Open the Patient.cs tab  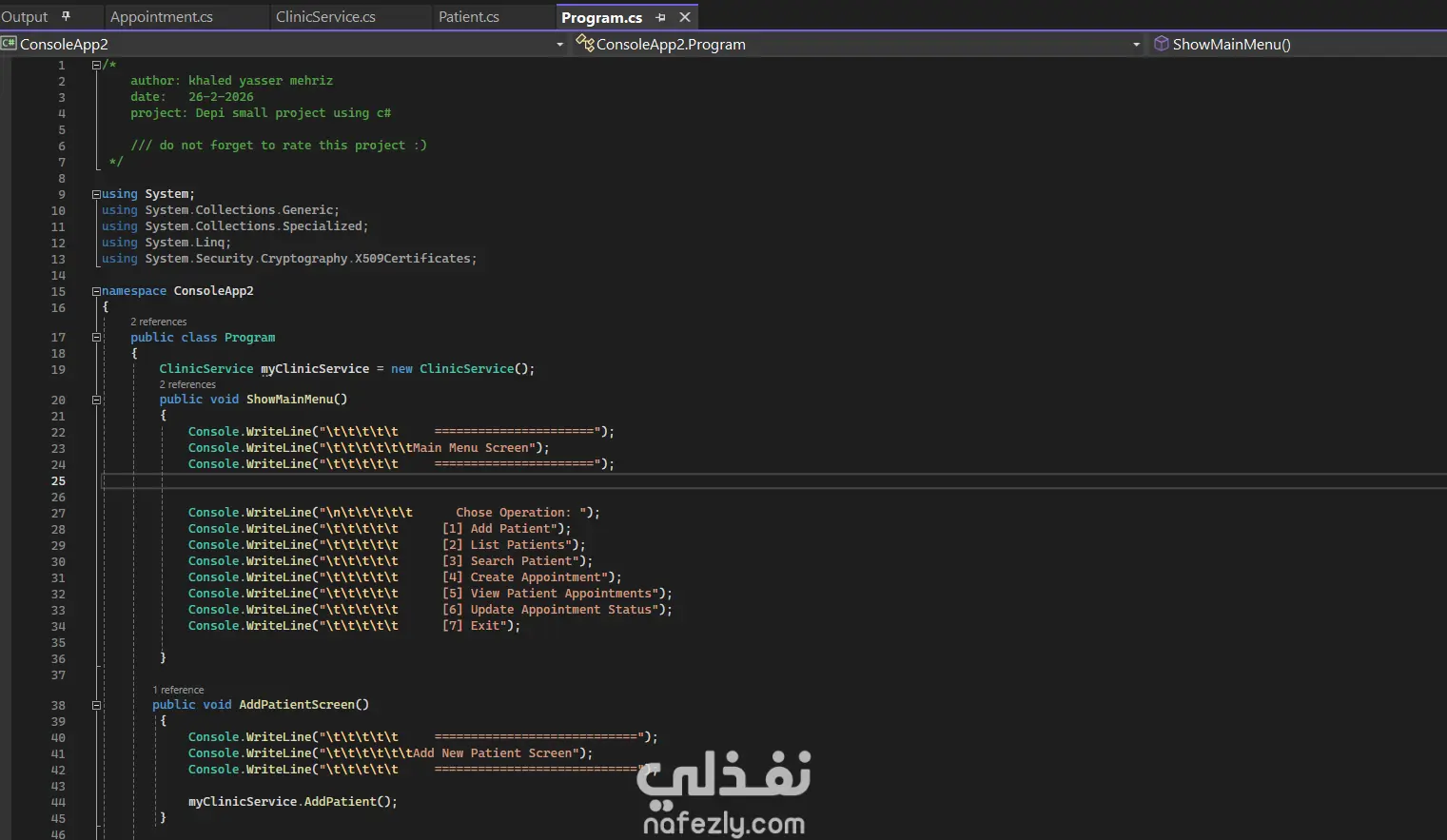click(x=469, y=17)
